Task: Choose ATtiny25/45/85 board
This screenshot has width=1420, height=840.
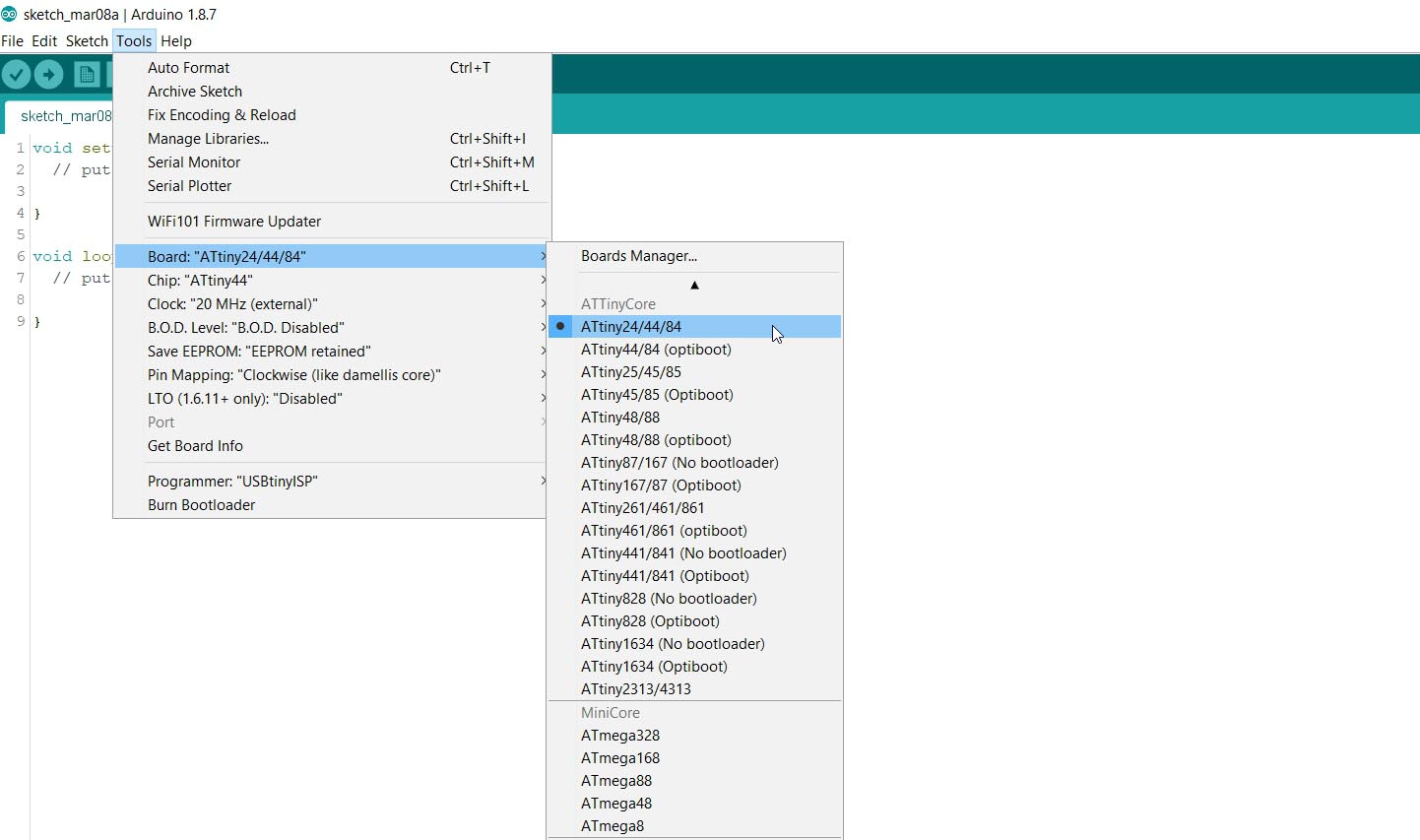Action: tap(694, 371)
